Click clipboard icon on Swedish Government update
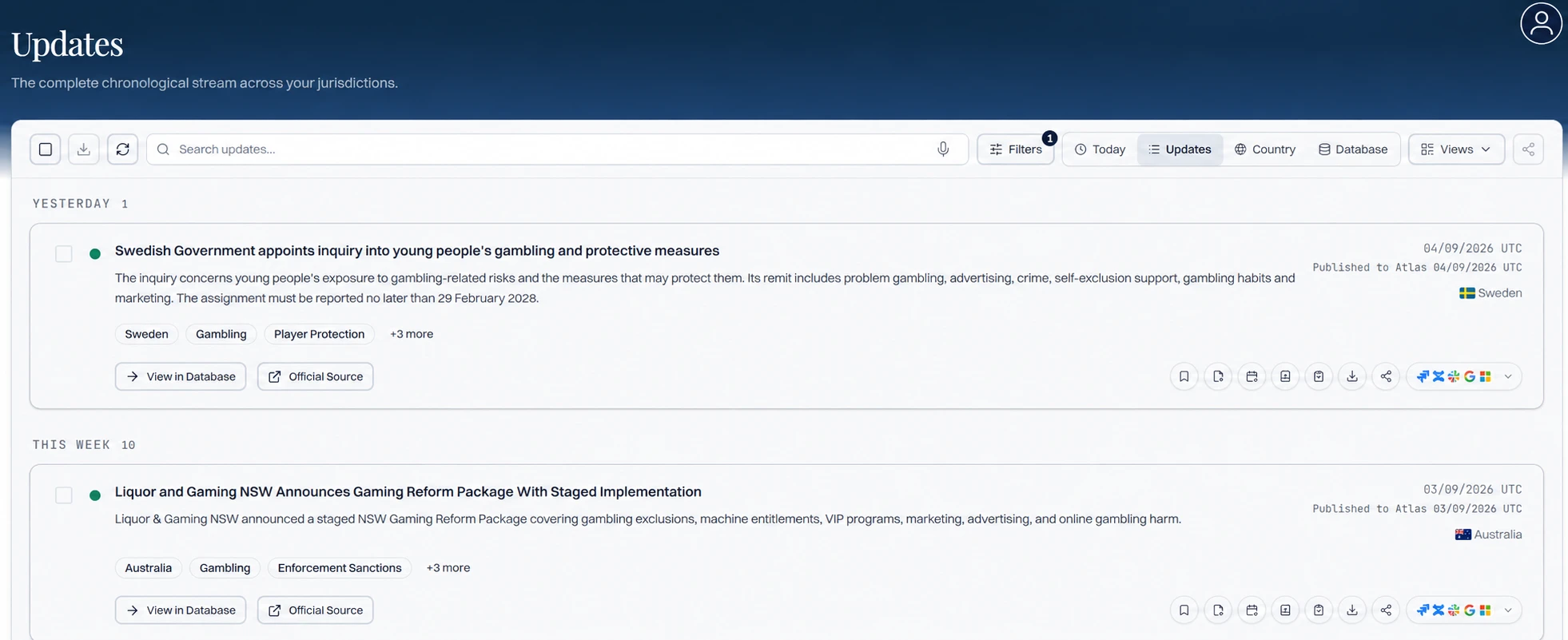This screenshot has width=1568, height=640. (x=1319, y=376)
